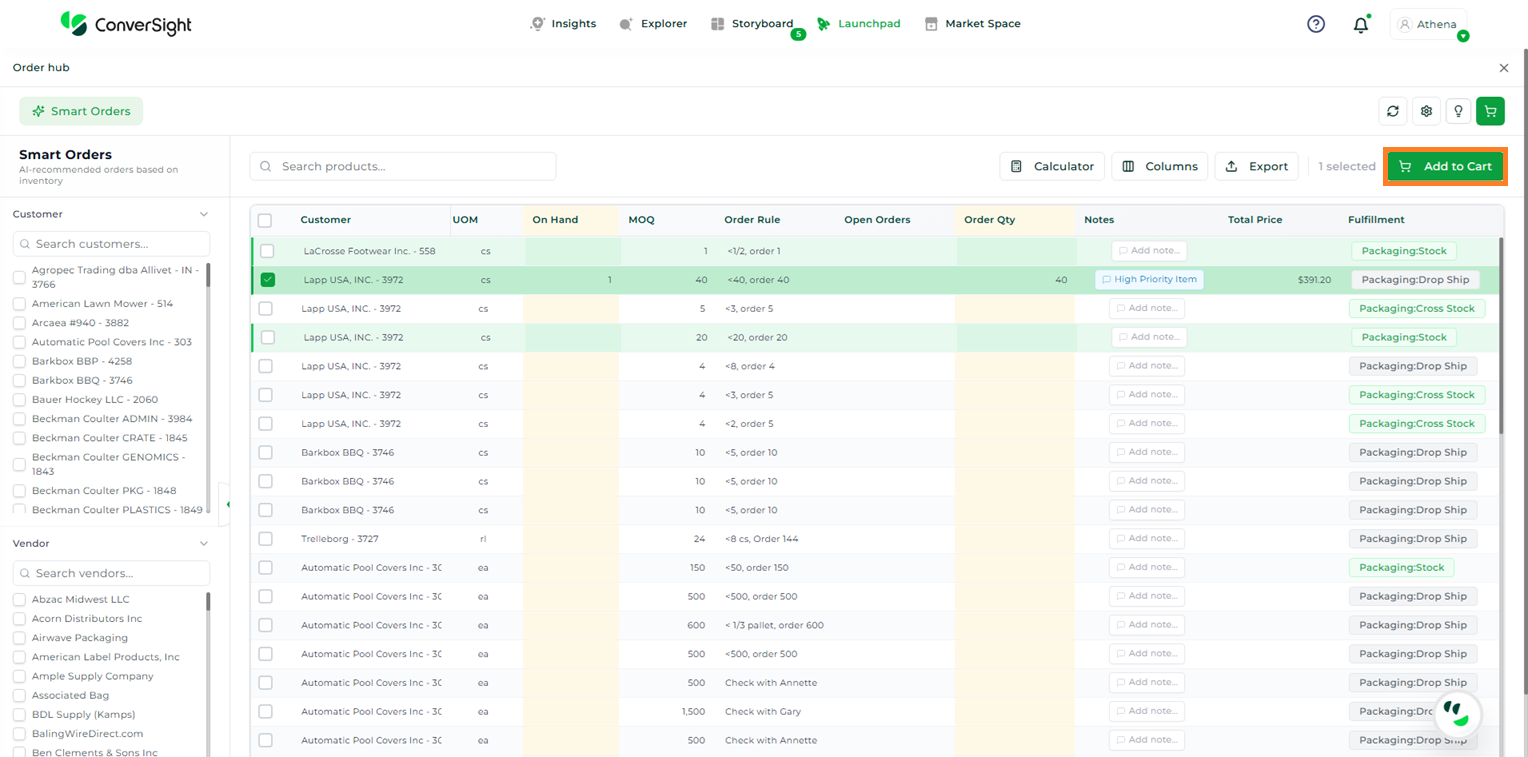Click into the Search products field
1528x757 pixels.
point(403,166)
